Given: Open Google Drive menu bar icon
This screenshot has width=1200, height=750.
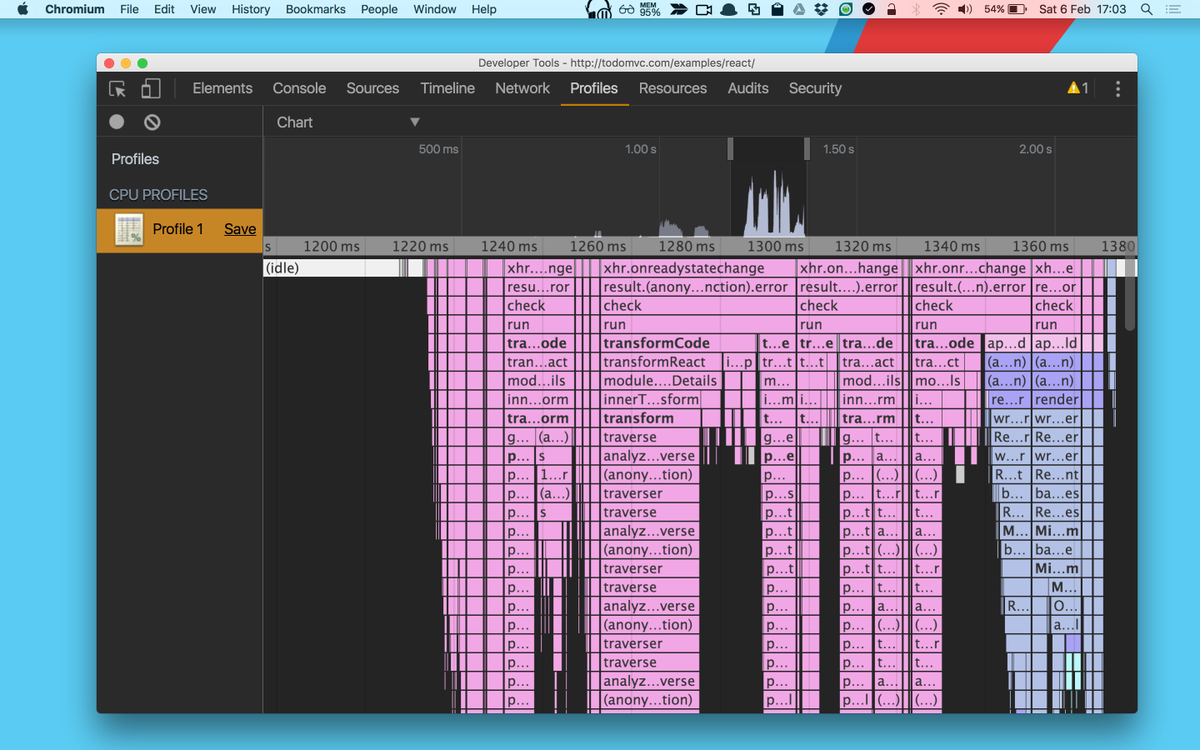Looking at the screenshot, I should (x=799, y=9).
